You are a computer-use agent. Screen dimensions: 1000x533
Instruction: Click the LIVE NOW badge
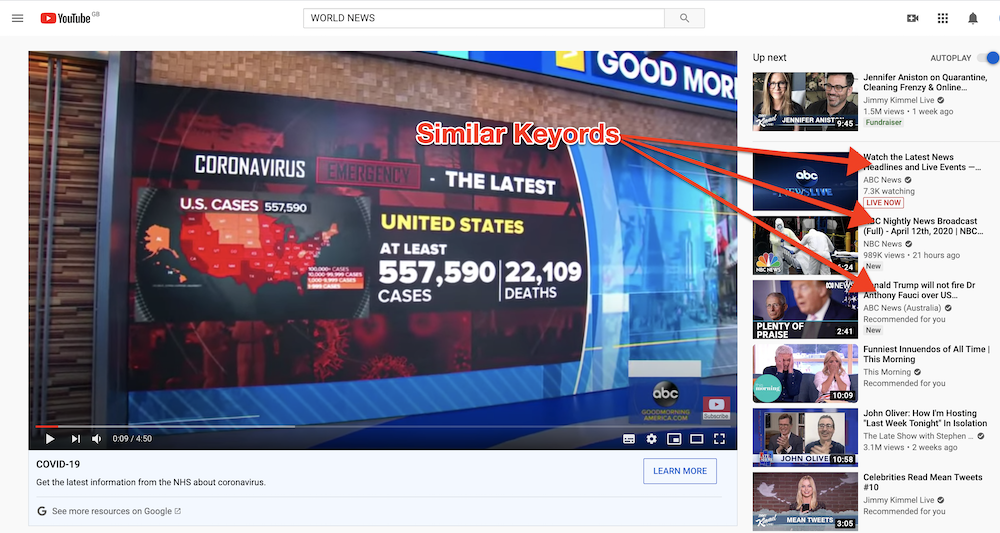click(883, 203)
